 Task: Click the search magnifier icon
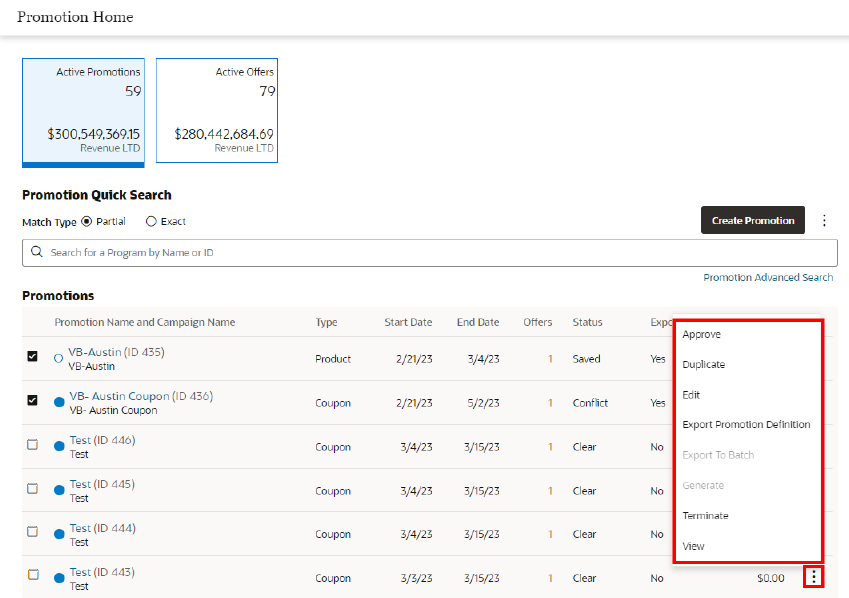coord(36,252)
